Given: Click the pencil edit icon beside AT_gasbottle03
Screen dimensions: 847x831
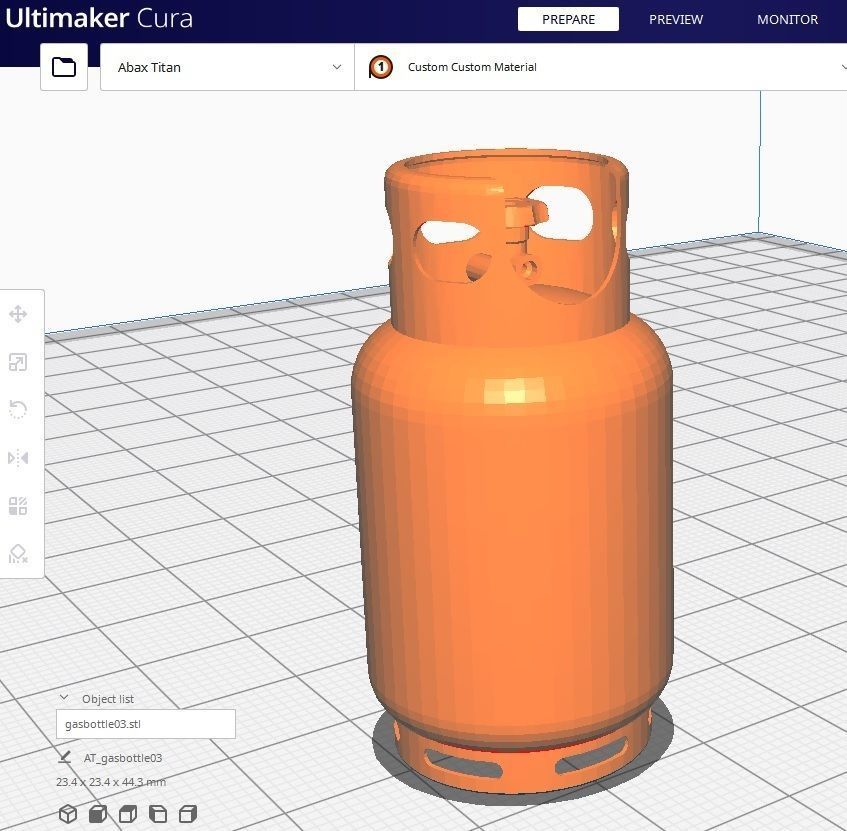Looking at the screenshot, I should pos(64,758).
